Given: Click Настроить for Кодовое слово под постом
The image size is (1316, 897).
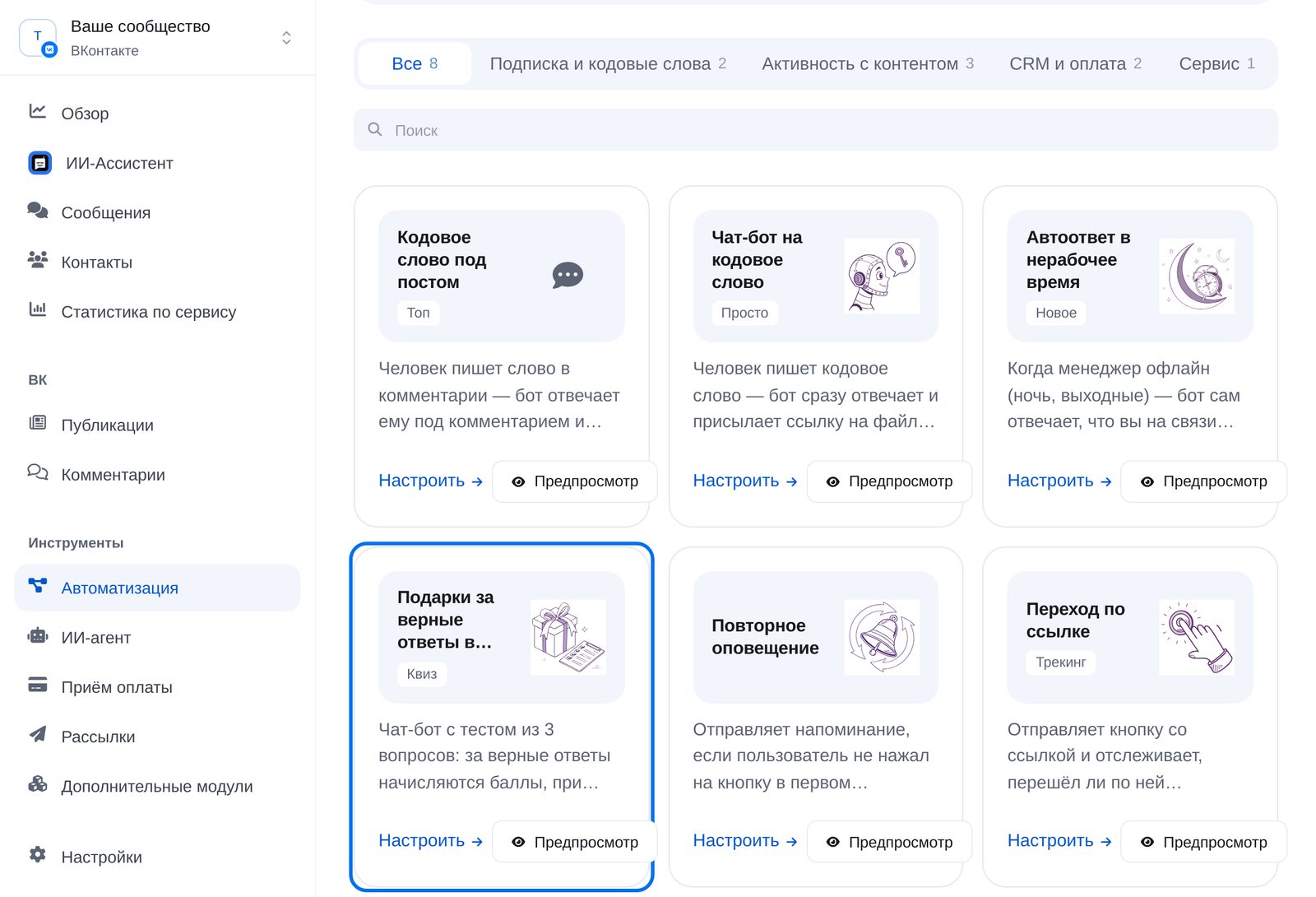Looking at the screenshot, I should point(430,481).
